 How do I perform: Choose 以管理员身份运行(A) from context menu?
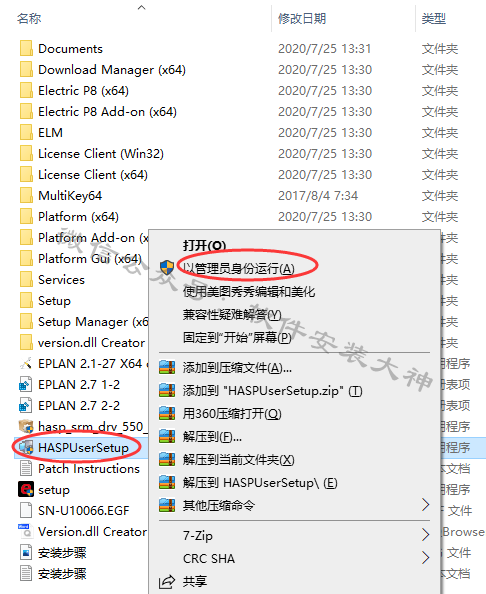click(x=239, y=269)
